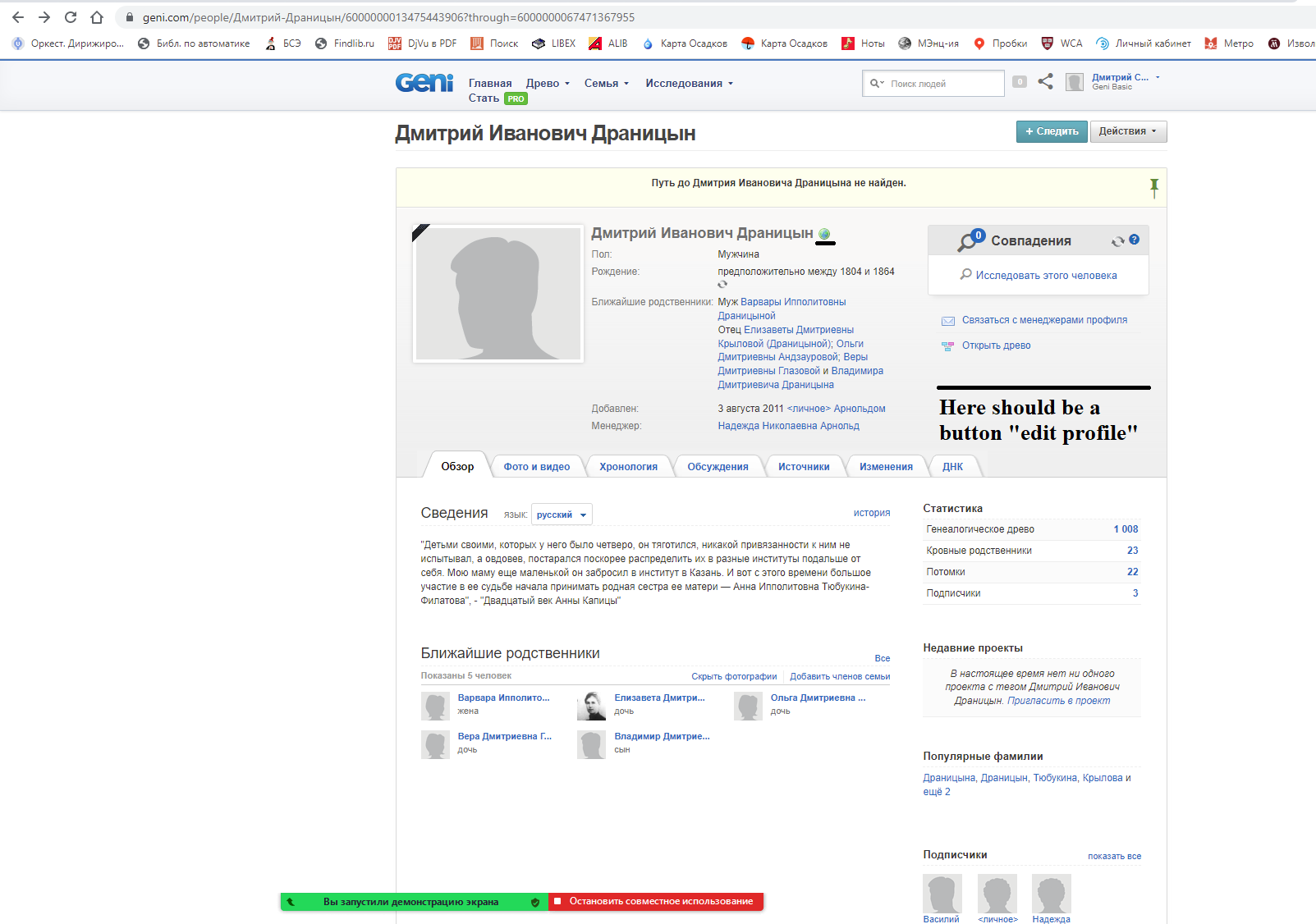Refresh matches with the circular arrows icon

[x=1117, y=241]
